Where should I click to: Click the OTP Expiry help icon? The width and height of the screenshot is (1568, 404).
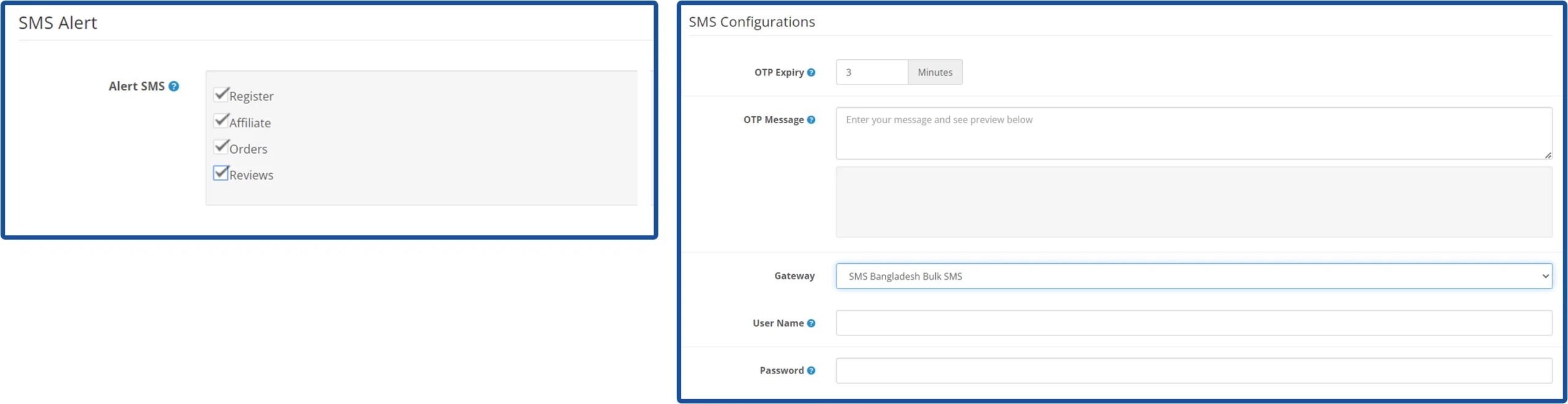pyautogui.click(x=811, y=72)
